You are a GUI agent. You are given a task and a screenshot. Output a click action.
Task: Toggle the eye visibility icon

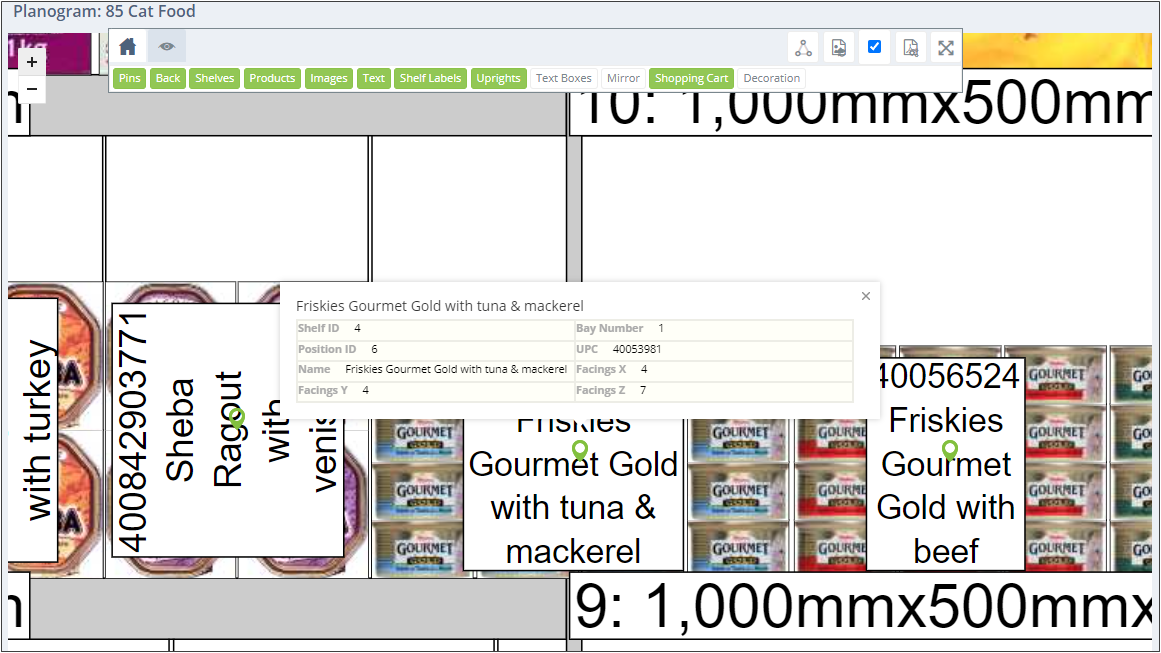click(167, 47)
